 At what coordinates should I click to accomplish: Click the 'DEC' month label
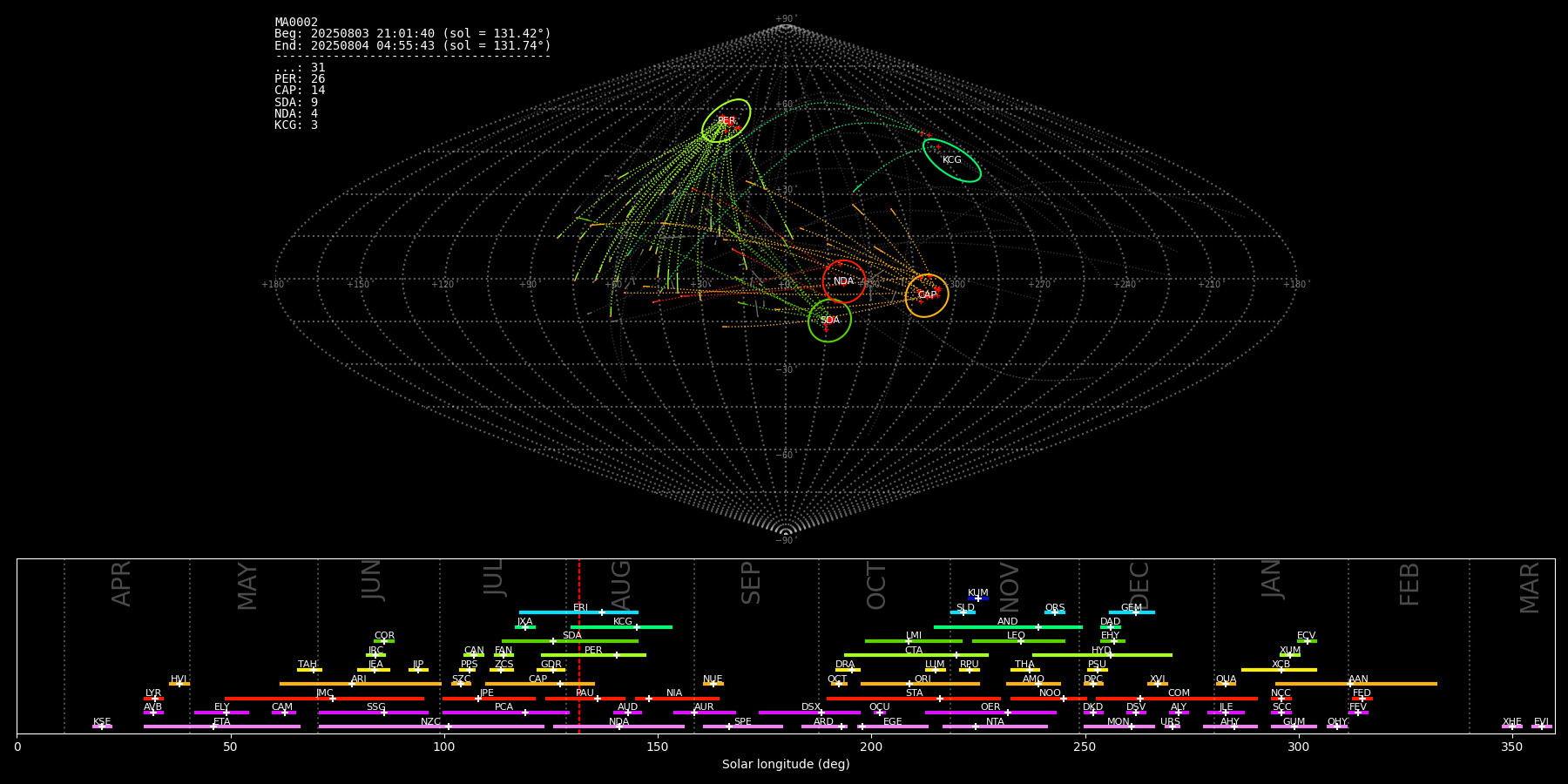(x=1139, y=585)
